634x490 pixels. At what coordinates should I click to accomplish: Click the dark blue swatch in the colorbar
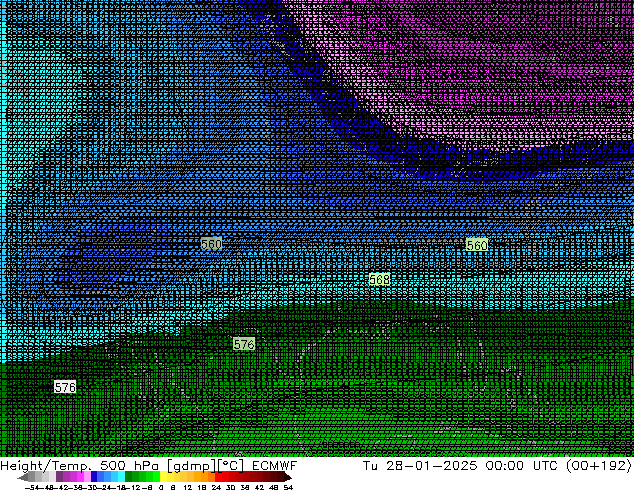pos(94,477)
